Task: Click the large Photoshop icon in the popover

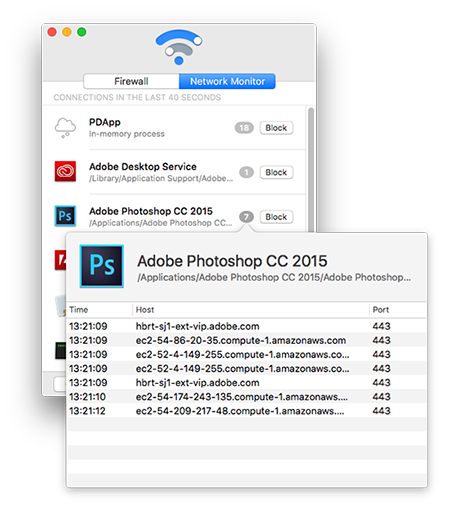Action: pyautogui.click(x=102, y=266)
